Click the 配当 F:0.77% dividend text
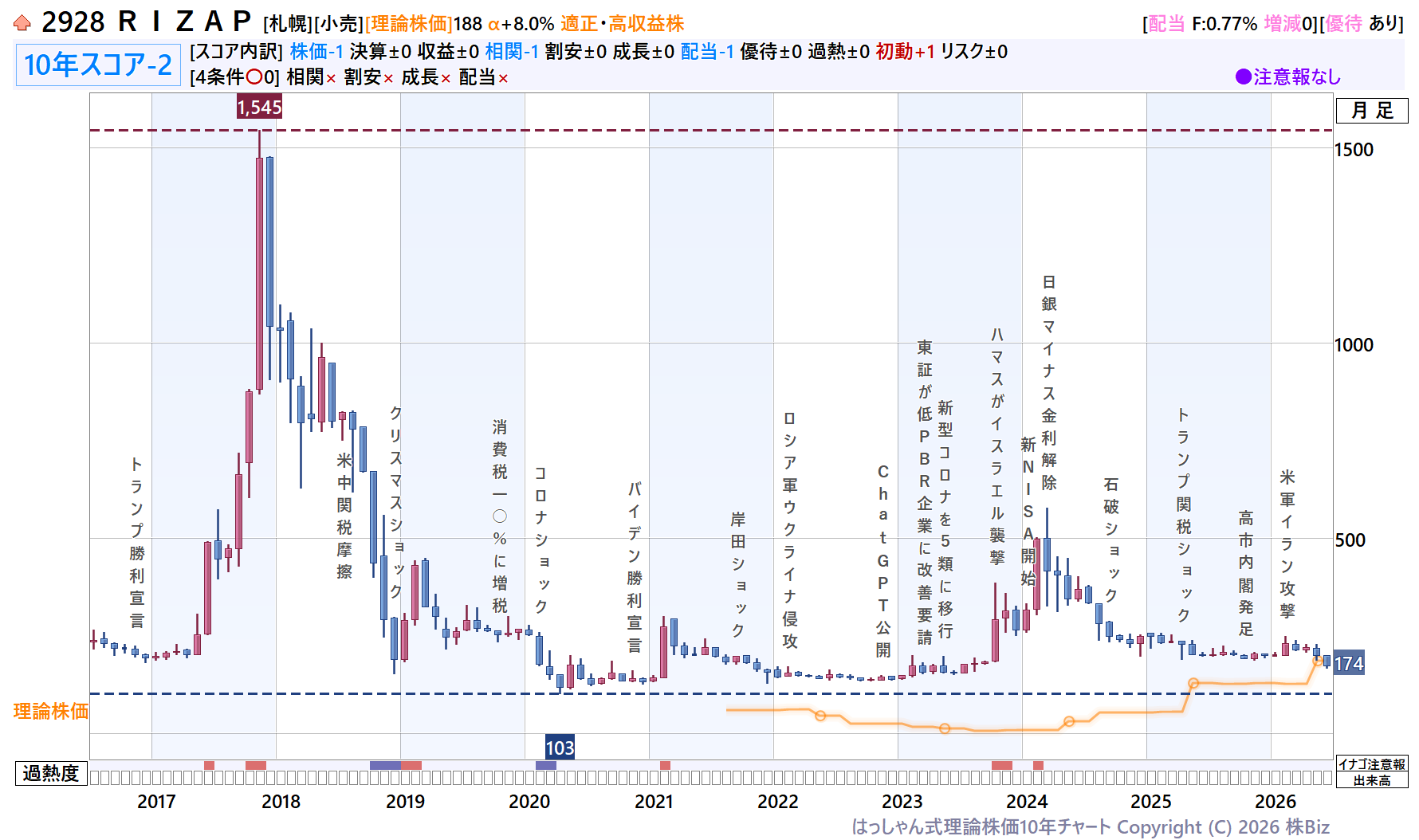 click(x=1203, y=24)
